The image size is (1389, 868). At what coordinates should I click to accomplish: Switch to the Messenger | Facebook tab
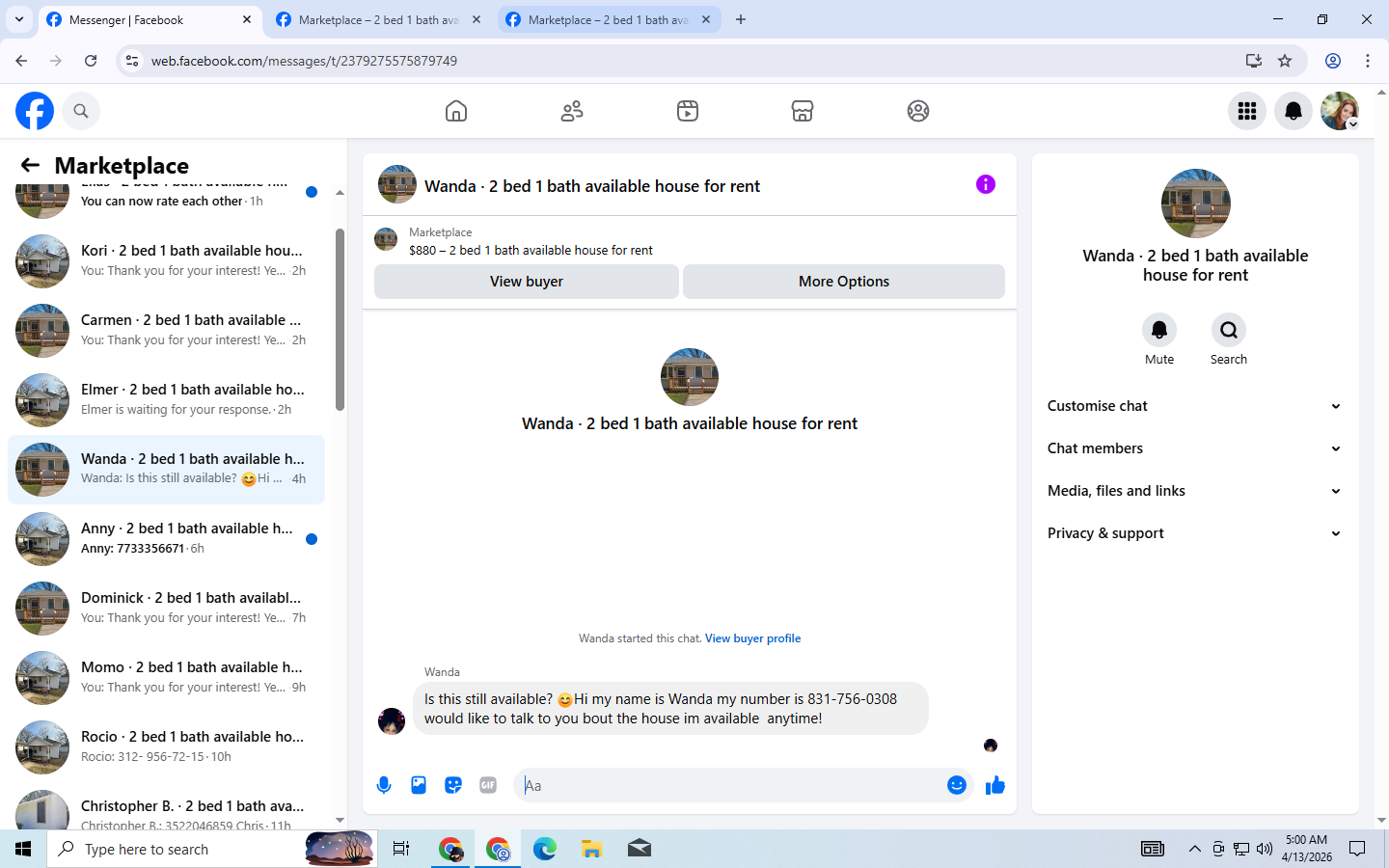(x=150, y=20)
